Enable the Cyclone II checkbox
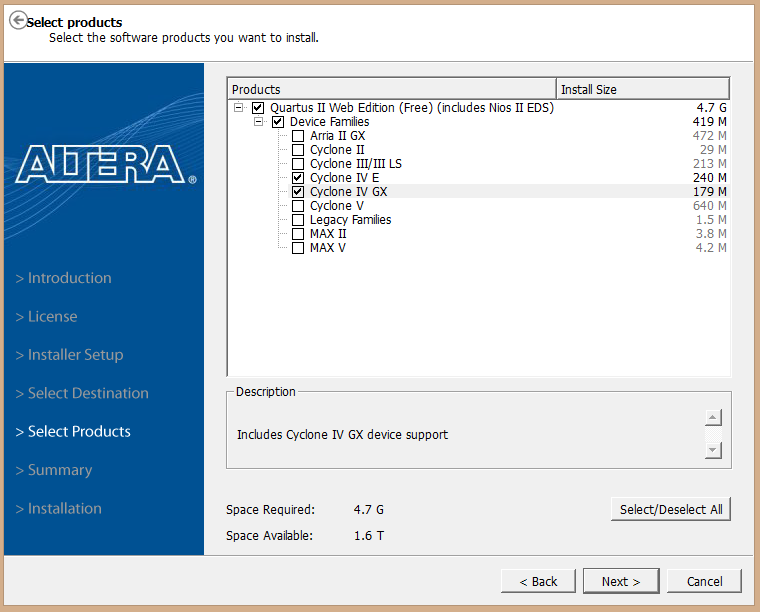 point(298,150)
